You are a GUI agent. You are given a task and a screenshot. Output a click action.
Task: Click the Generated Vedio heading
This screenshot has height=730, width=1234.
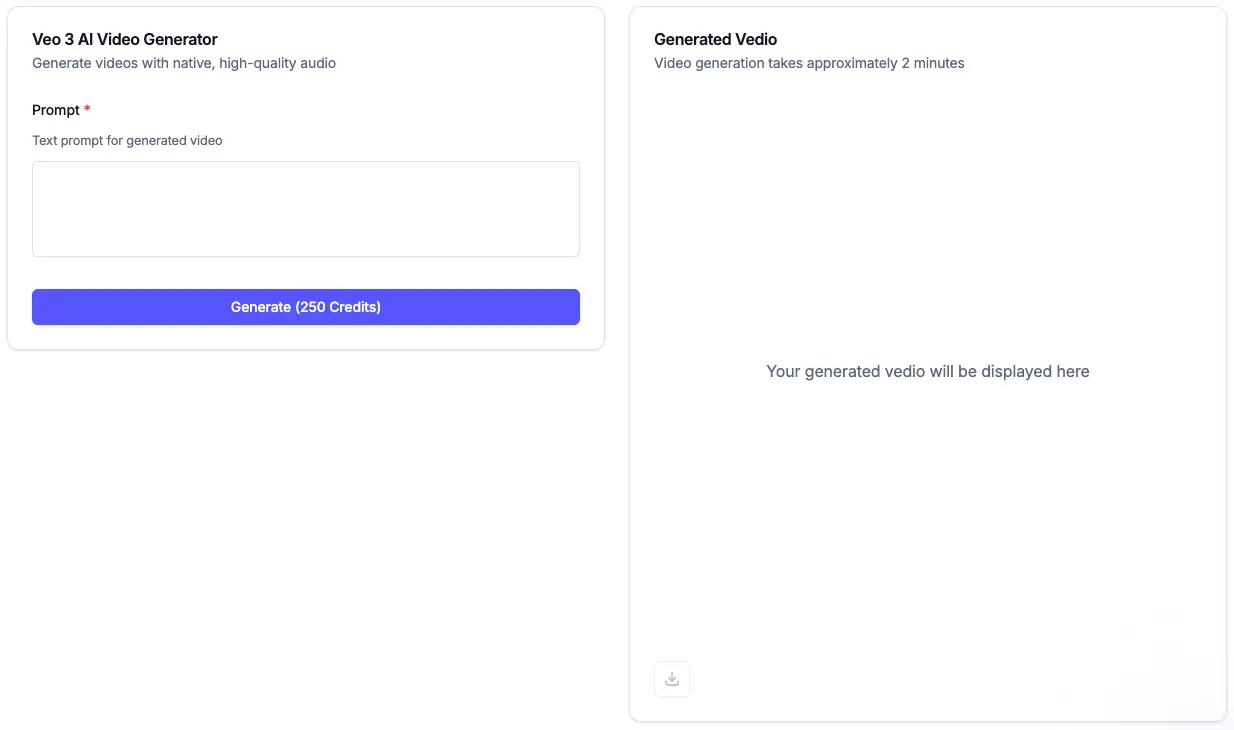point(715,40)
